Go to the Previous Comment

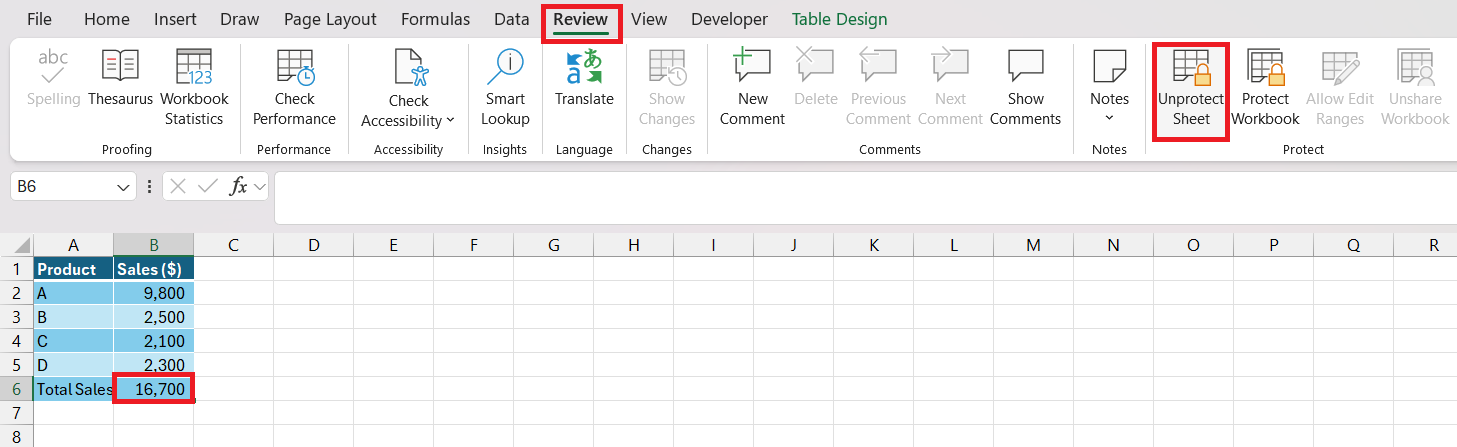[x=878, y=87]
